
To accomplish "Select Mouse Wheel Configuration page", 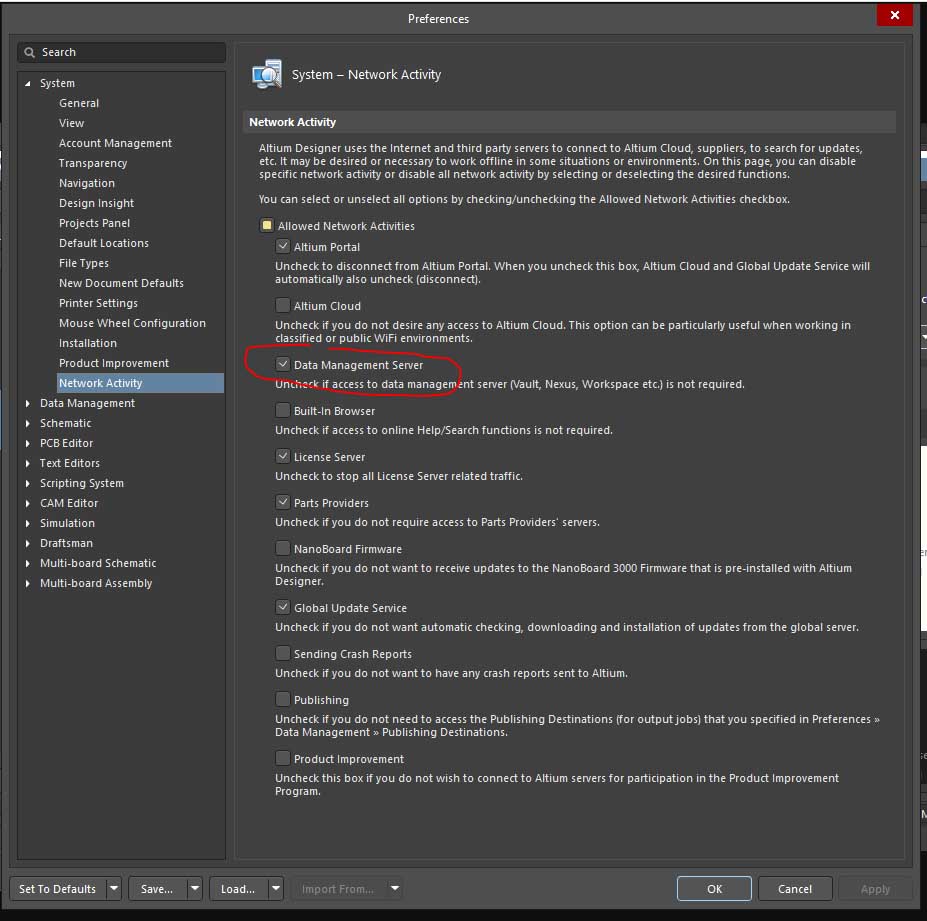I will pyautogui.click(x=132, y=323).
